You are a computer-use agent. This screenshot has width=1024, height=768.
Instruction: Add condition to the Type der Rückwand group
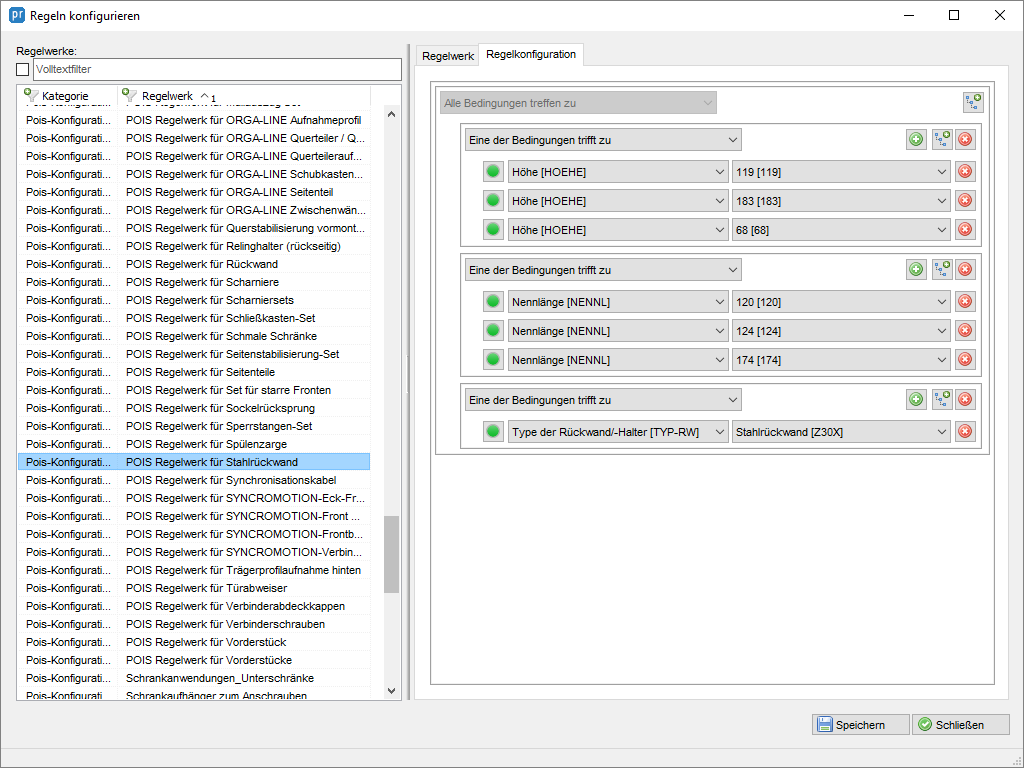916,399
